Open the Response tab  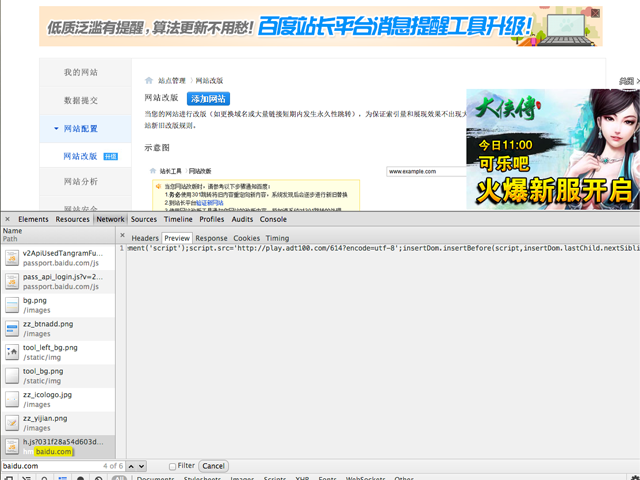tap(211, 238)
